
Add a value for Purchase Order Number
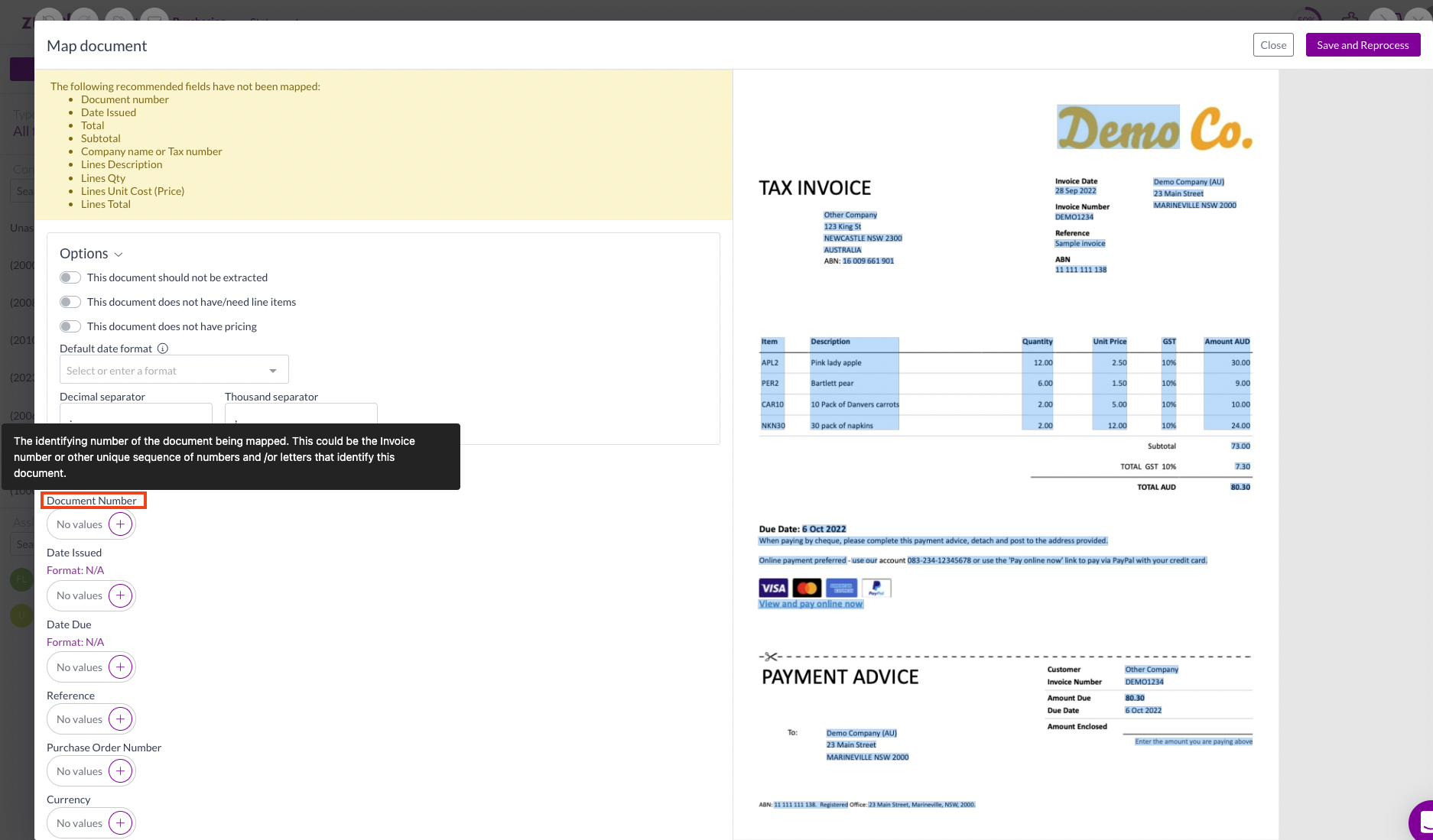click(x=120, y=771)
